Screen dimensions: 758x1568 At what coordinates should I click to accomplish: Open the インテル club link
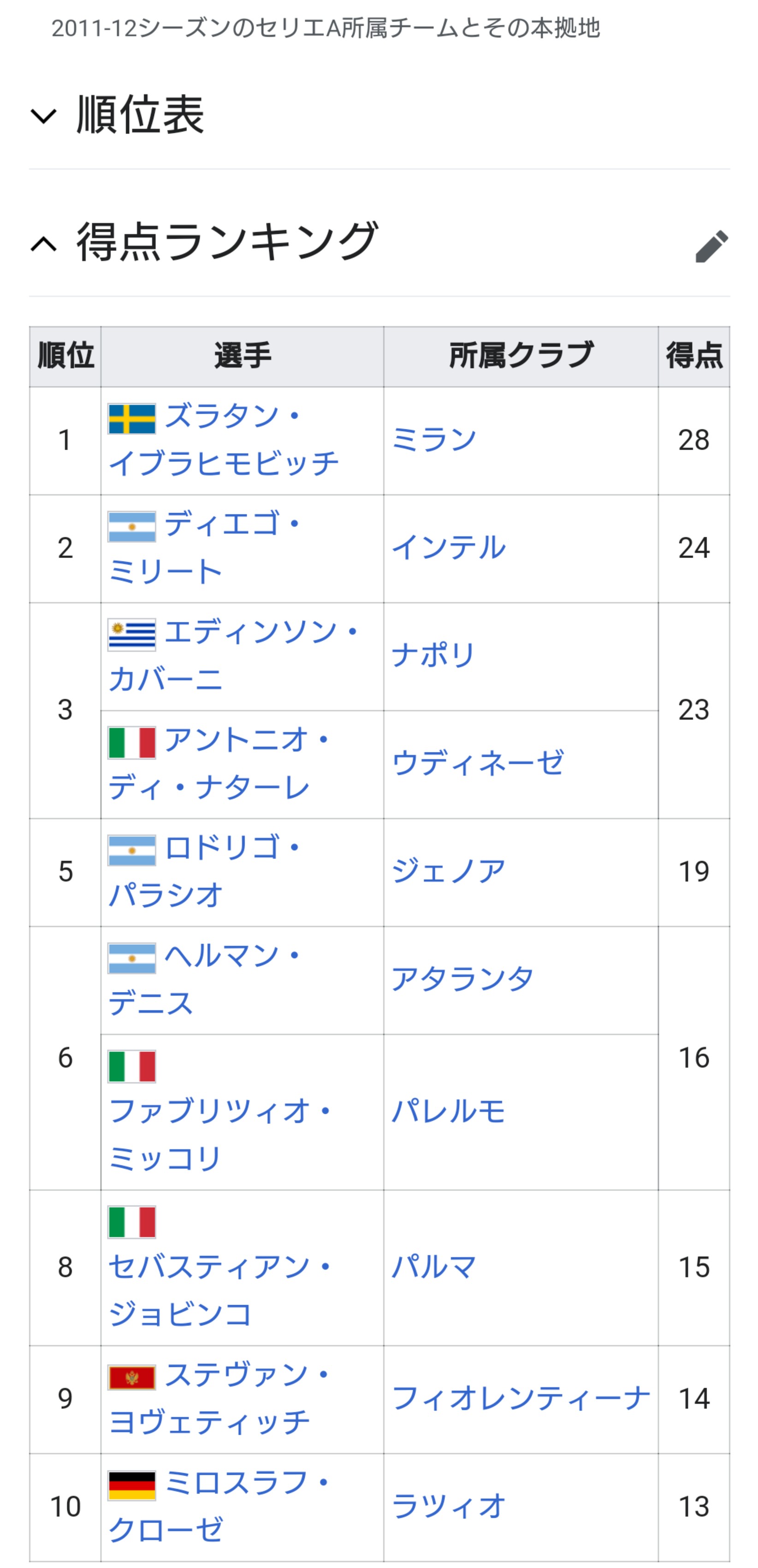click(448, 548)
